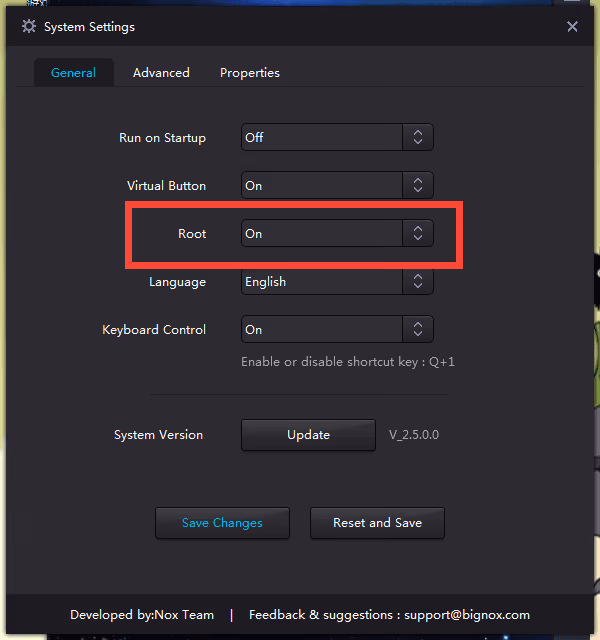Open the Advanced tab
Screen dimensions: 600x640
161,73
